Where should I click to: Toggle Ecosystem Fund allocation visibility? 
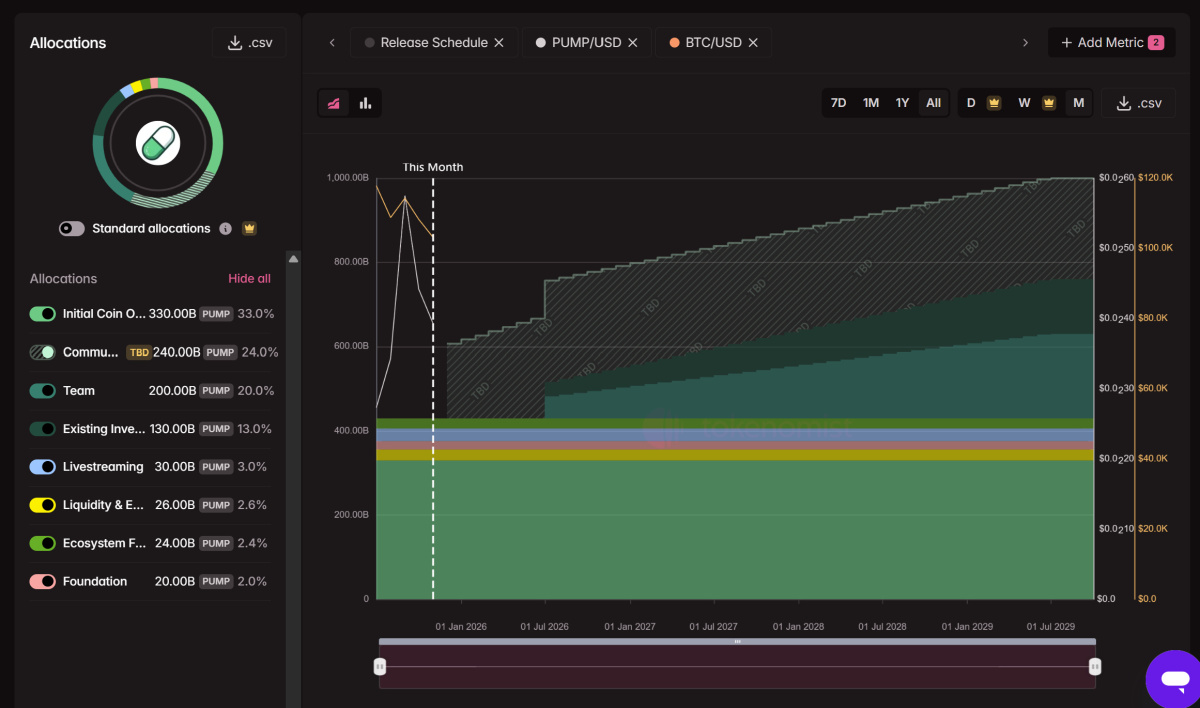pos(43,543)
